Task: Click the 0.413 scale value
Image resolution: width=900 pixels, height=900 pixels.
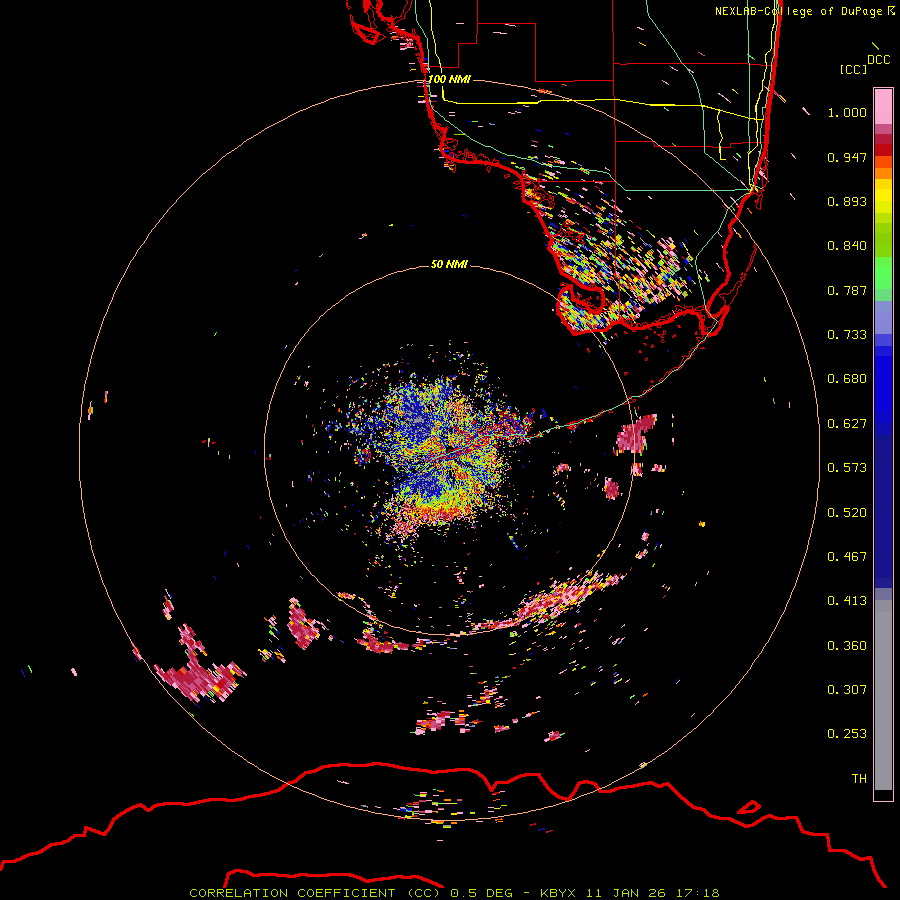Action: coord(847,601)
